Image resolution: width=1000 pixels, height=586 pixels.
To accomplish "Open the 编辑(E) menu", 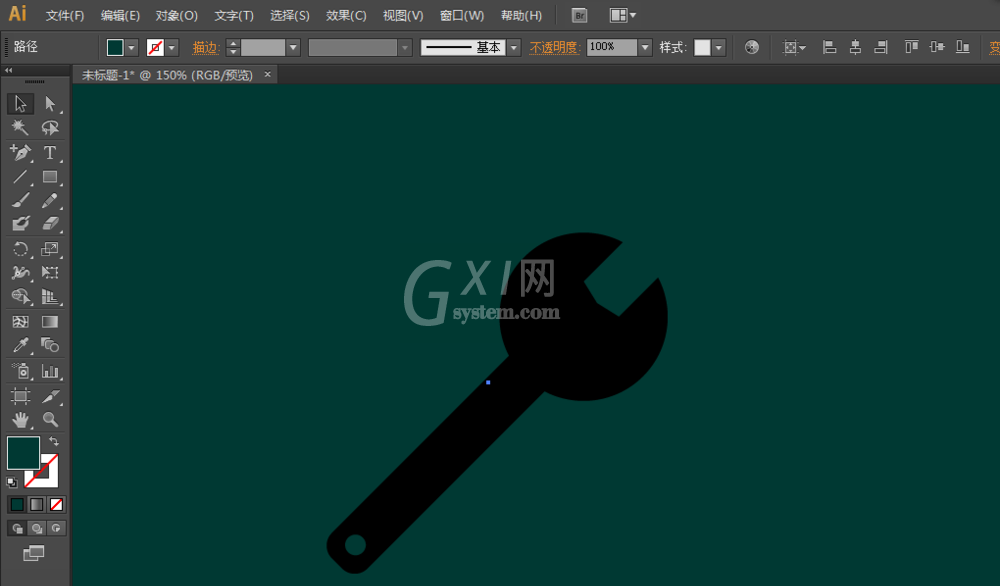I will pos(121,15).
